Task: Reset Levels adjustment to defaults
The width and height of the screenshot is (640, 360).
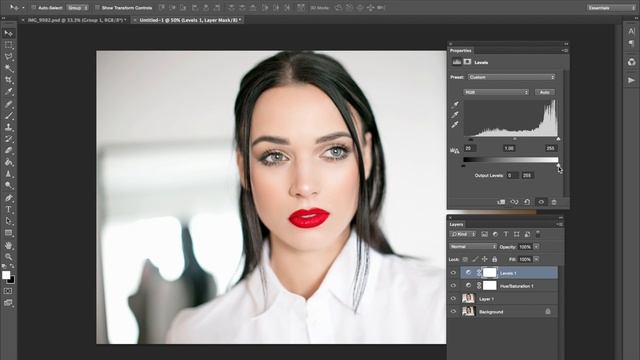Action: click(x=527, y=202)
